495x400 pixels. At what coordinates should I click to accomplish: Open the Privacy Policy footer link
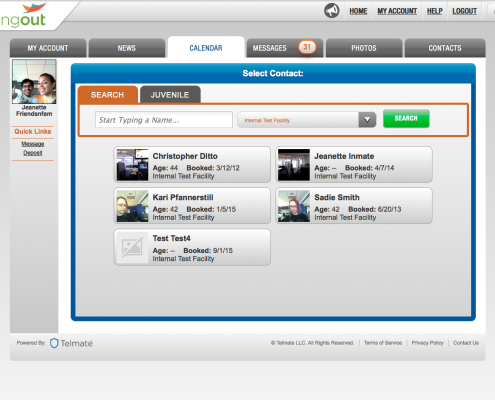(x=427, y=343)
